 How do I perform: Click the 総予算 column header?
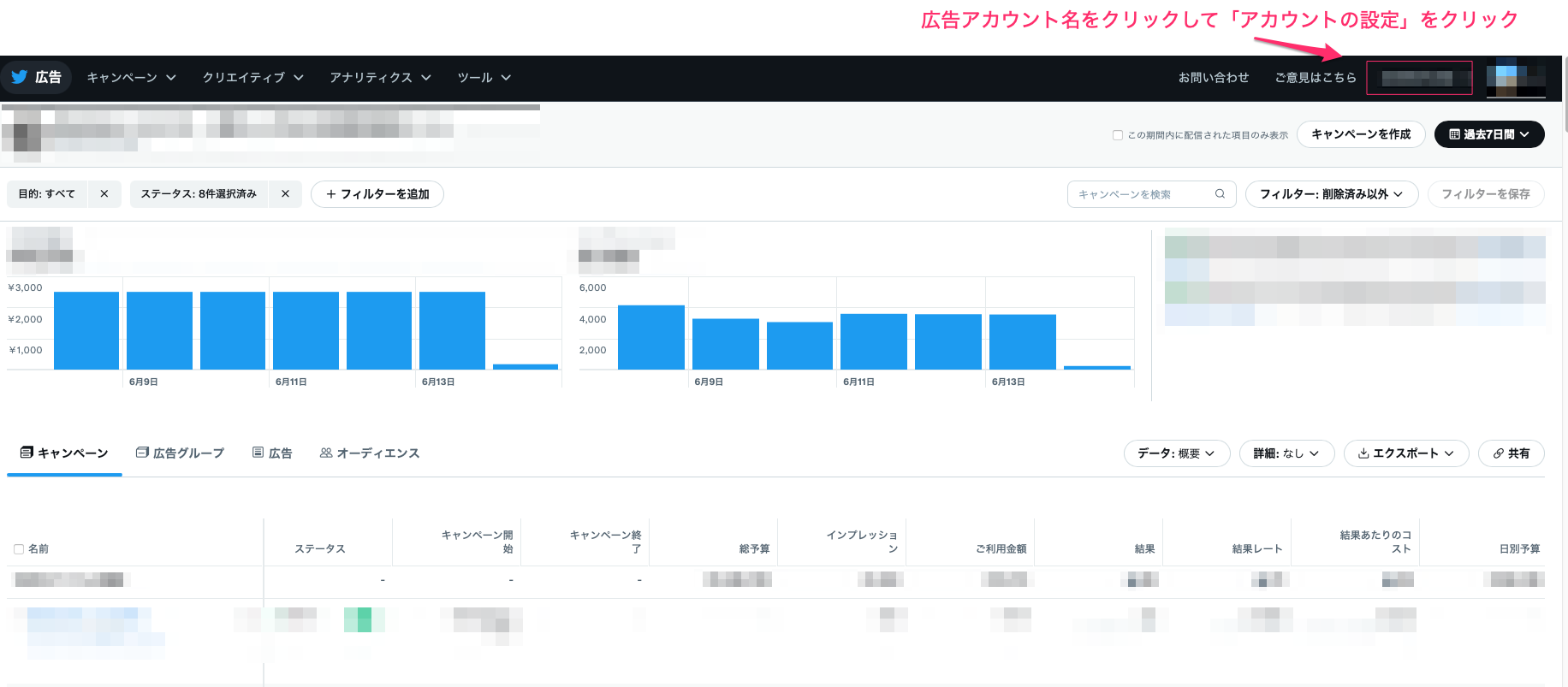[x=754, y=549]
